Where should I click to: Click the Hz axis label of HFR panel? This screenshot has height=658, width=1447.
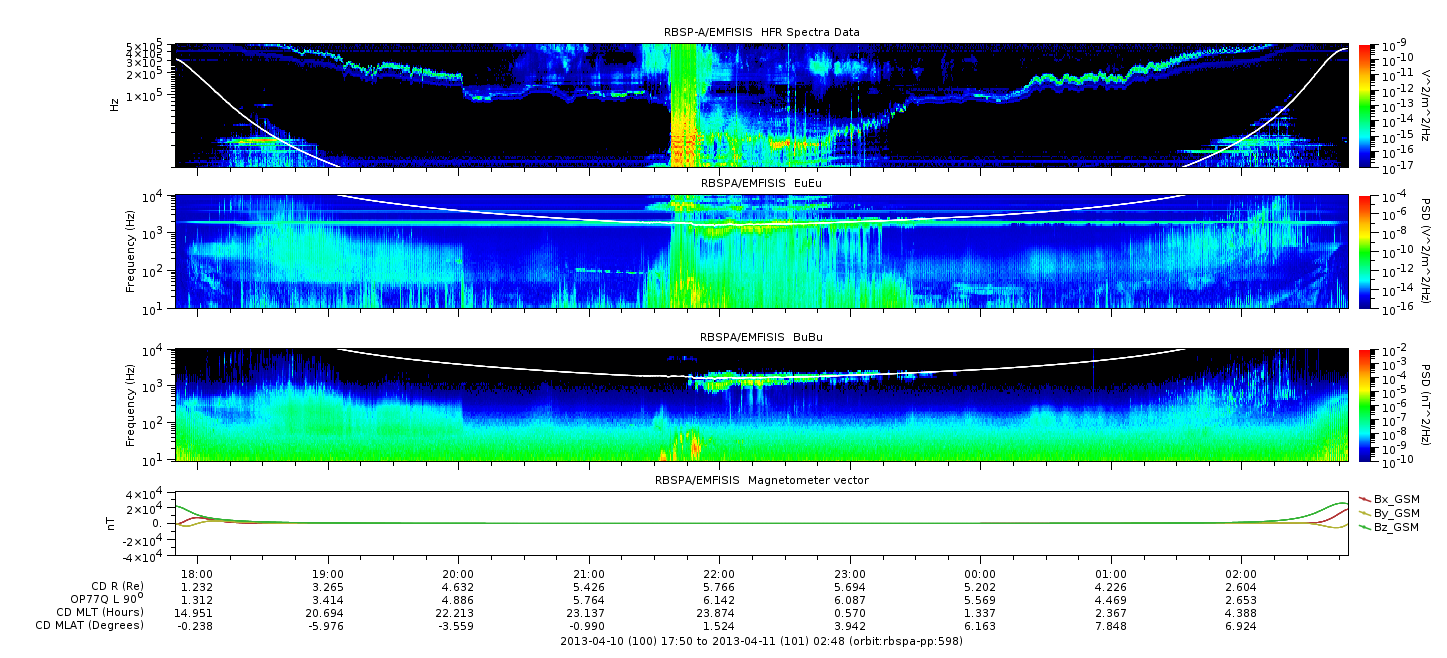pos(115,104)
